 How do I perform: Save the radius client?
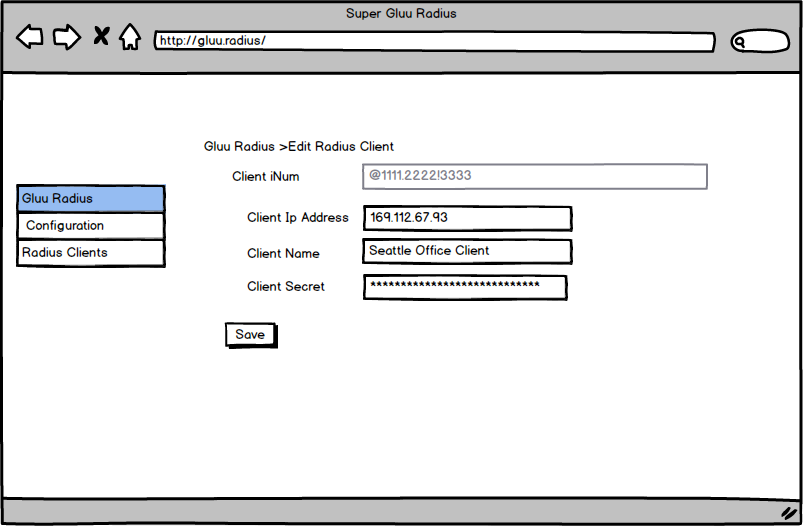point(251,335)
